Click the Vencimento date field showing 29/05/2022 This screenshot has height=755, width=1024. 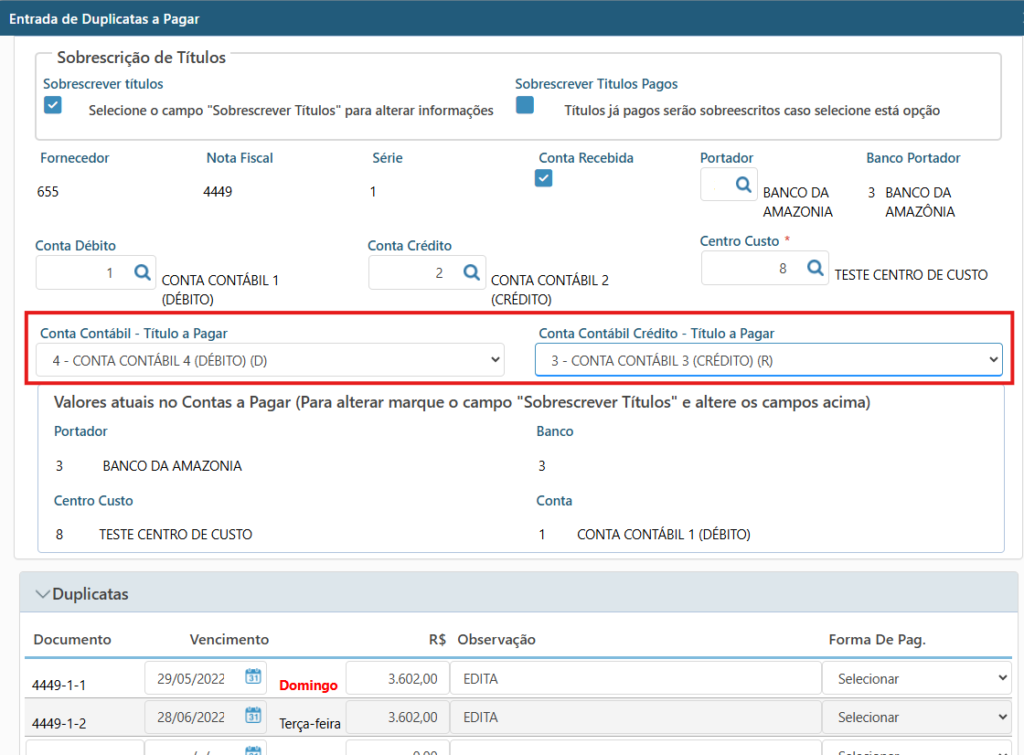[194, 679]
